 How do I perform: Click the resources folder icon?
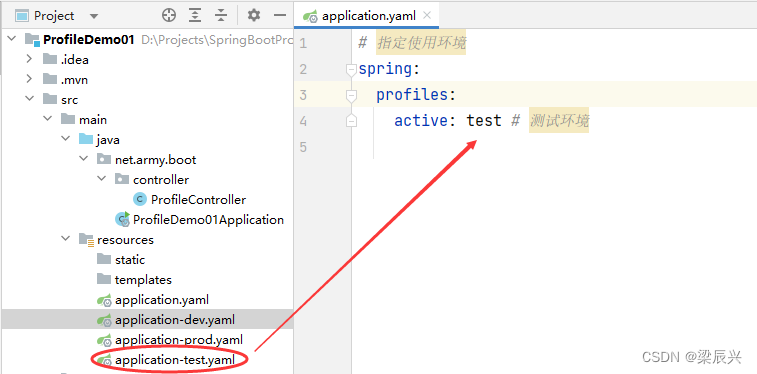pos(86,239)
